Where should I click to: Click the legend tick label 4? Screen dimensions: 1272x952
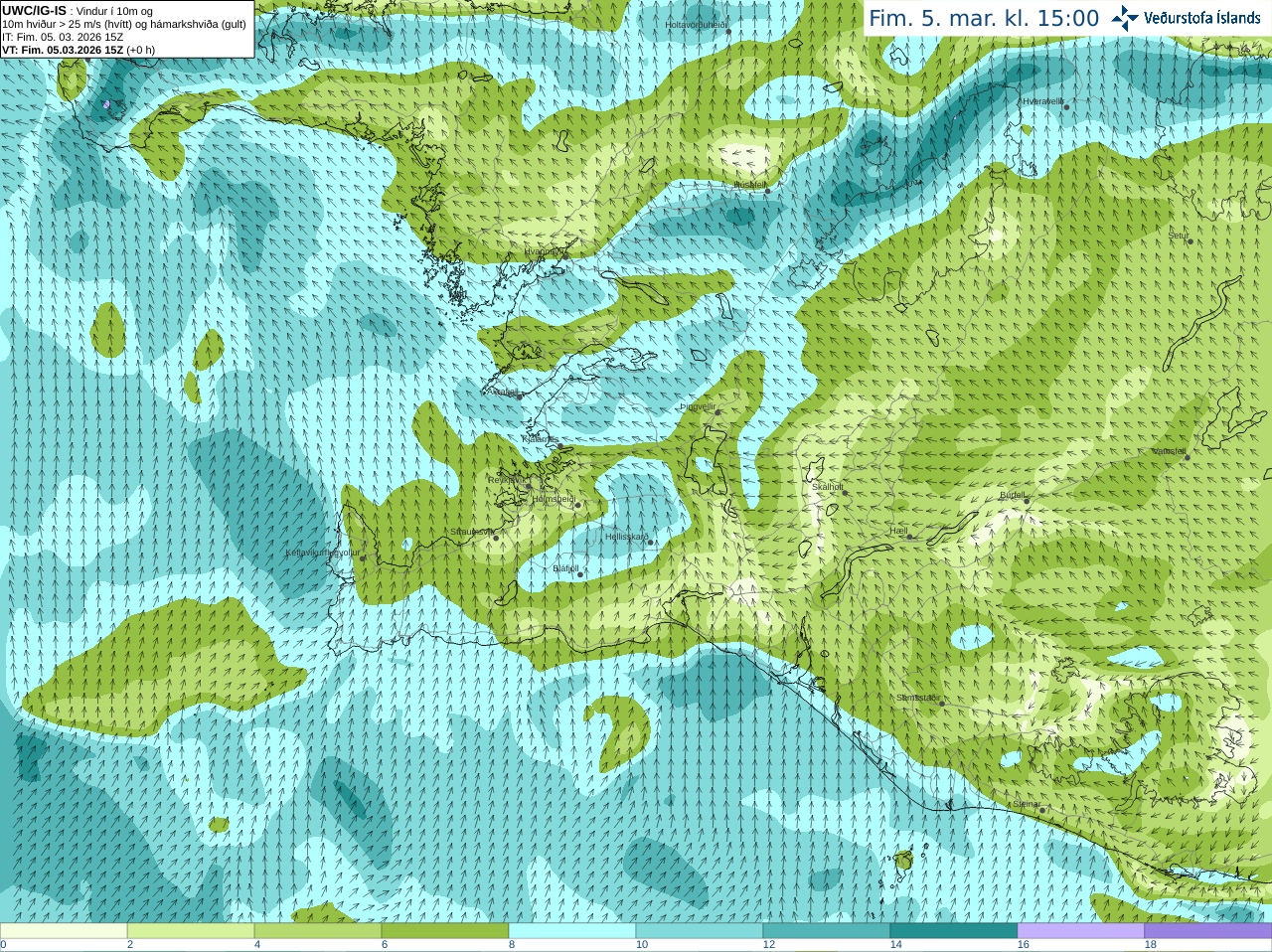257,945
